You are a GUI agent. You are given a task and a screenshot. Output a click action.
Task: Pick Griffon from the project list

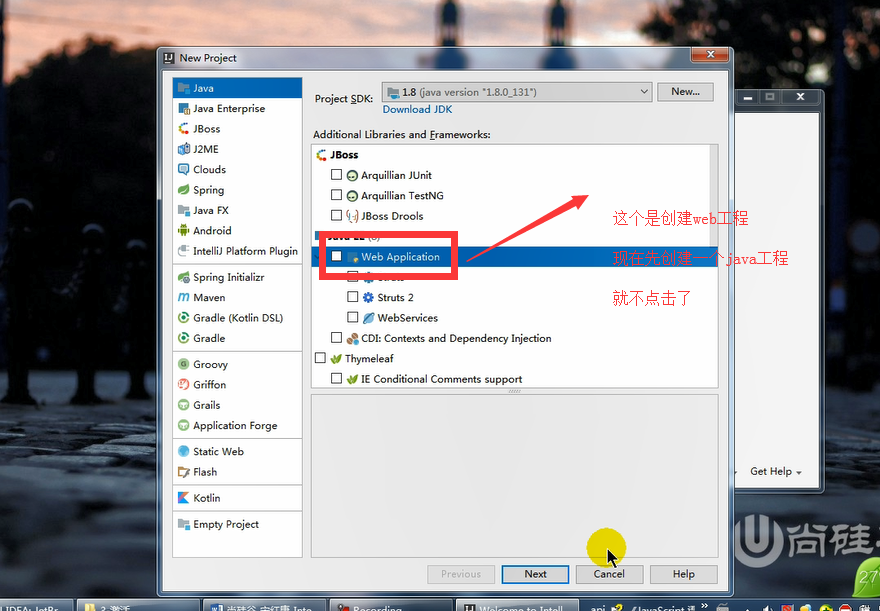(237, 385)
